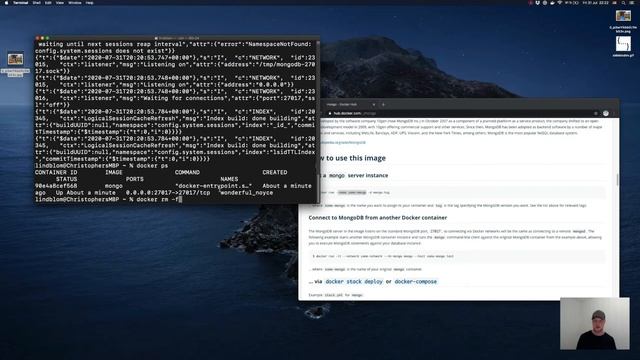Click the NAMES column header in Terminal
Viewport: 640px width, 360px height.
[x=229, y=179]
